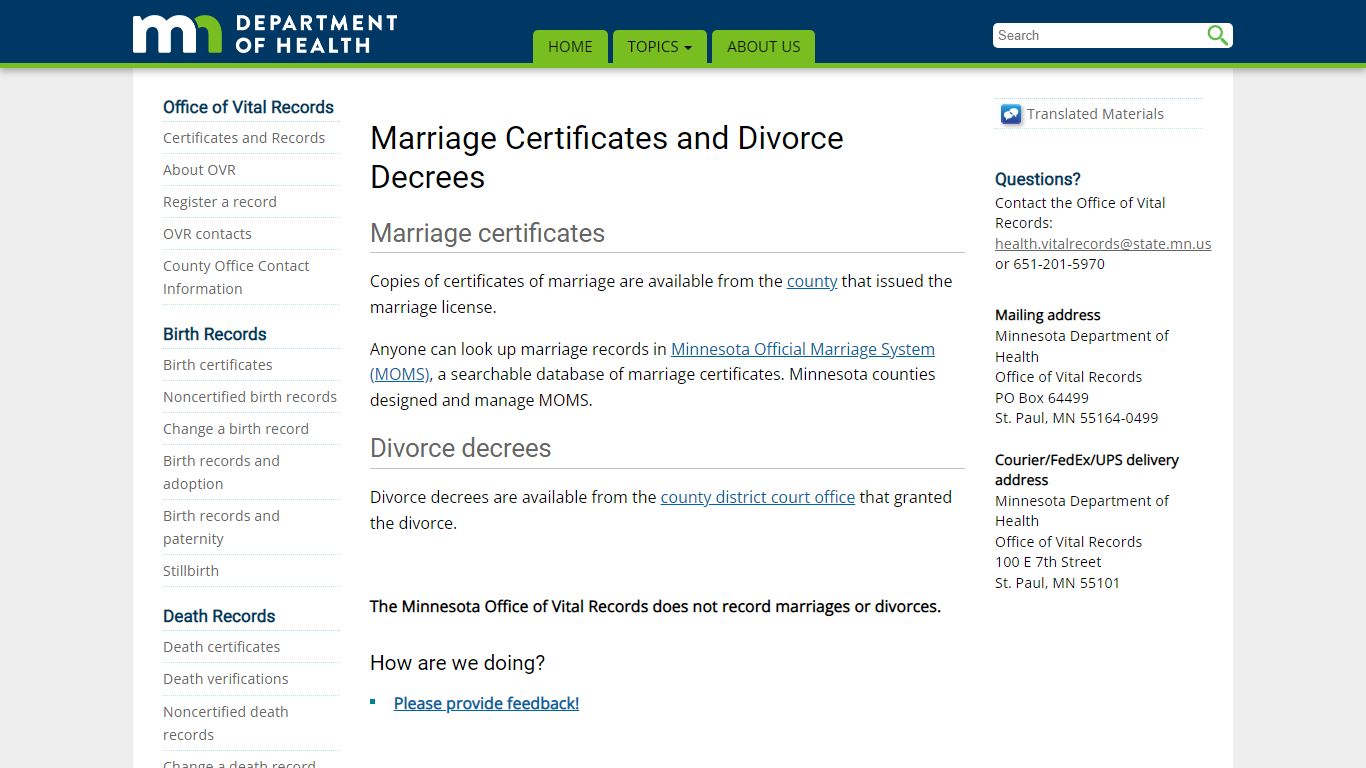Viewport: 1366px width, 768px height.
Task: Follow the county district court office link
Action: point(758,497)
